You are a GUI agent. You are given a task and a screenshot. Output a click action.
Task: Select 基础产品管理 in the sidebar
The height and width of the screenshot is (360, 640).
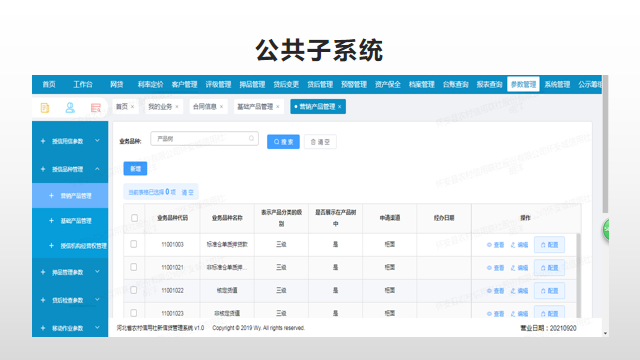[x=70, y=221]
